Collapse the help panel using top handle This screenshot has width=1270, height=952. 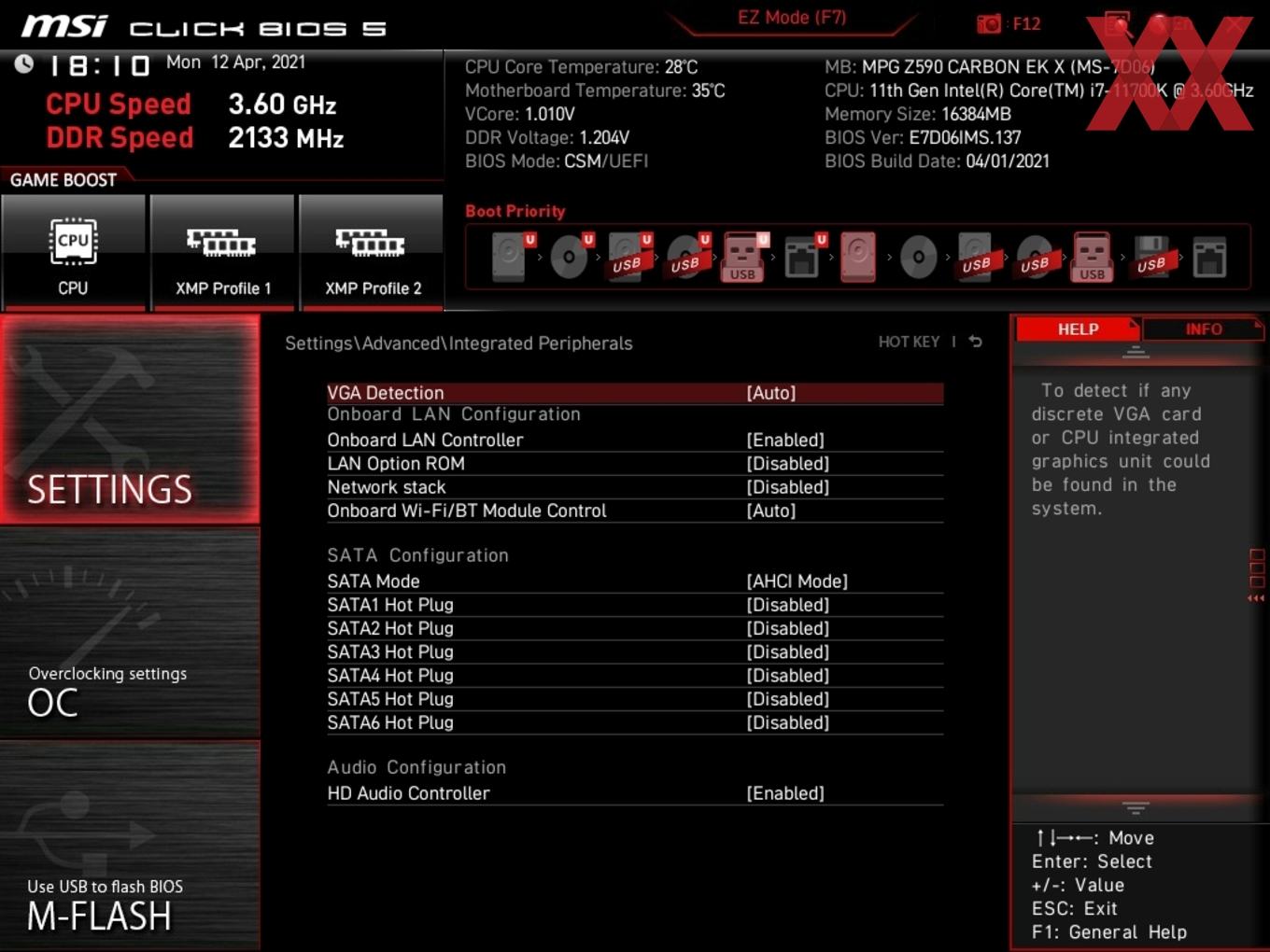(x=1136, y=352)
